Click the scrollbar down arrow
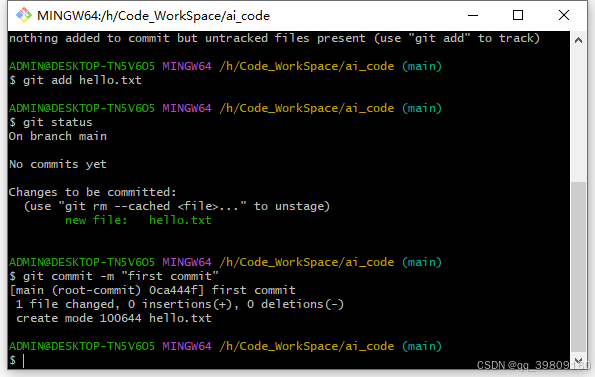The image size is (595, 377). pyautogui.click(x=578, y=361)
